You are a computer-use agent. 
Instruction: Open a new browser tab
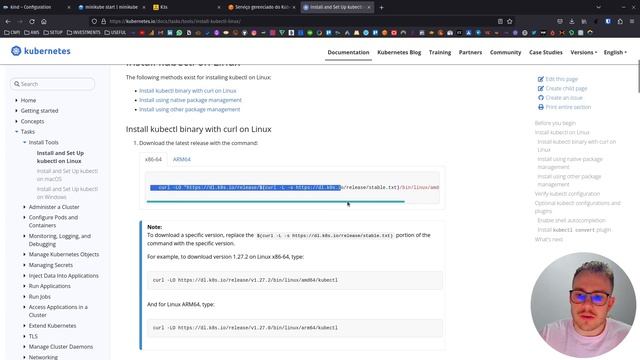(381, 7)
